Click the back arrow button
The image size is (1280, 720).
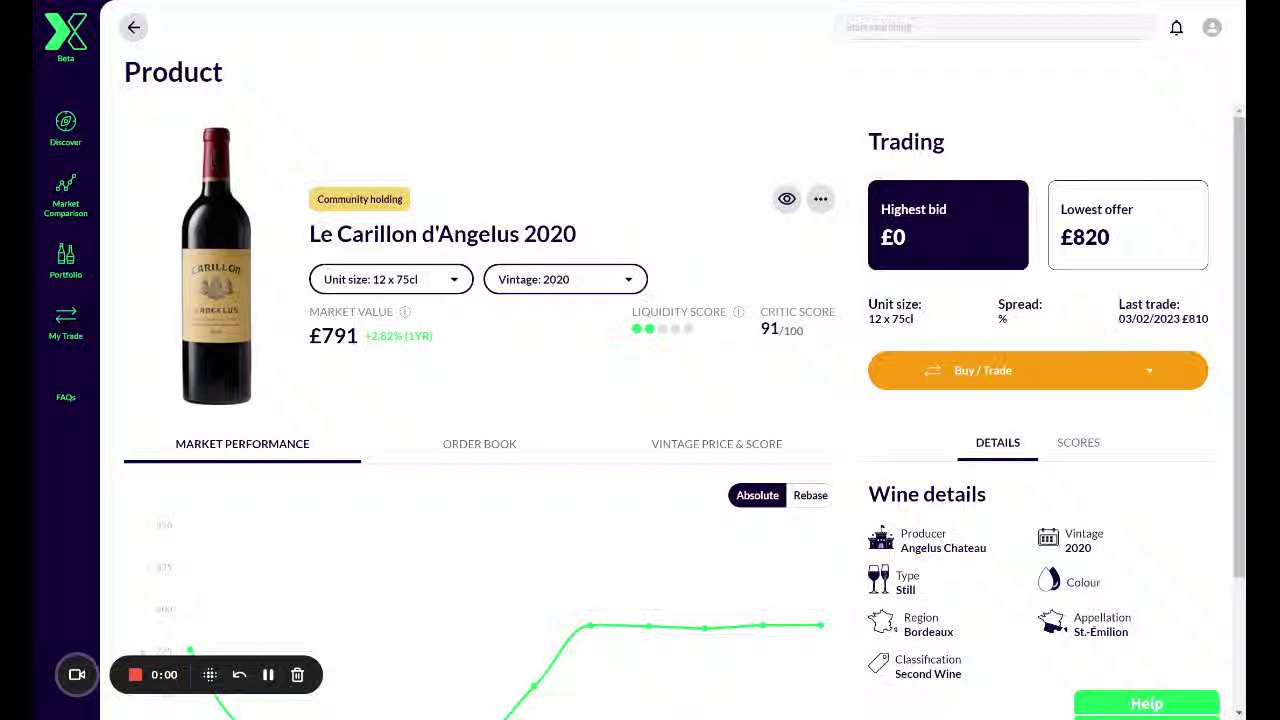(134, 28)
